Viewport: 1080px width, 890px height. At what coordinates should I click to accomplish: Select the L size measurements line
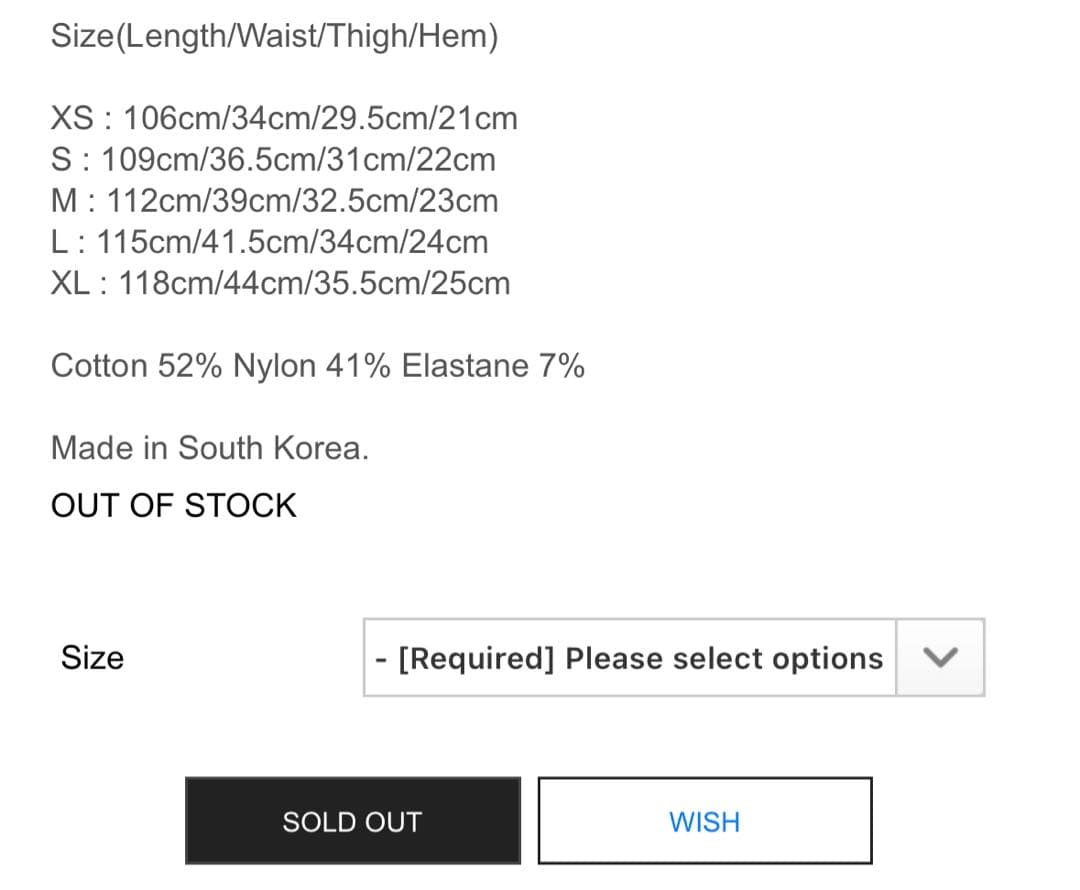pyautogui.click(x=269, y=241)
